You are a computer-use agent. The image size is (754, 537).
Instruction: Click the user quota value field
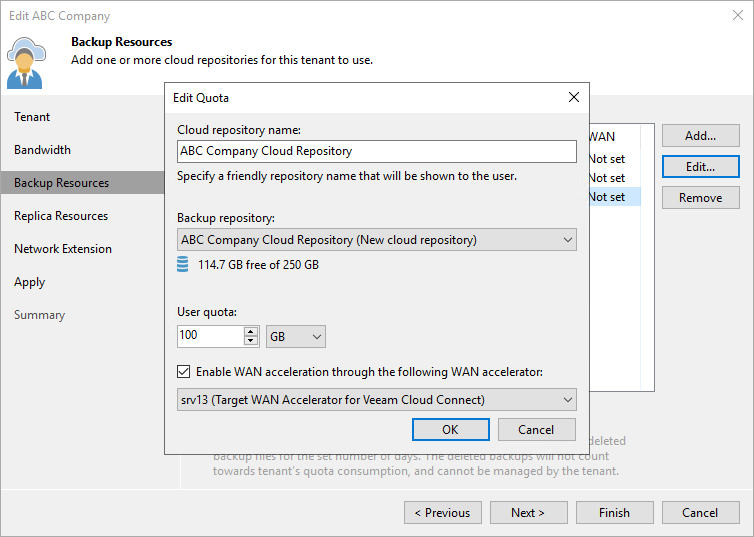pos(211,336)
